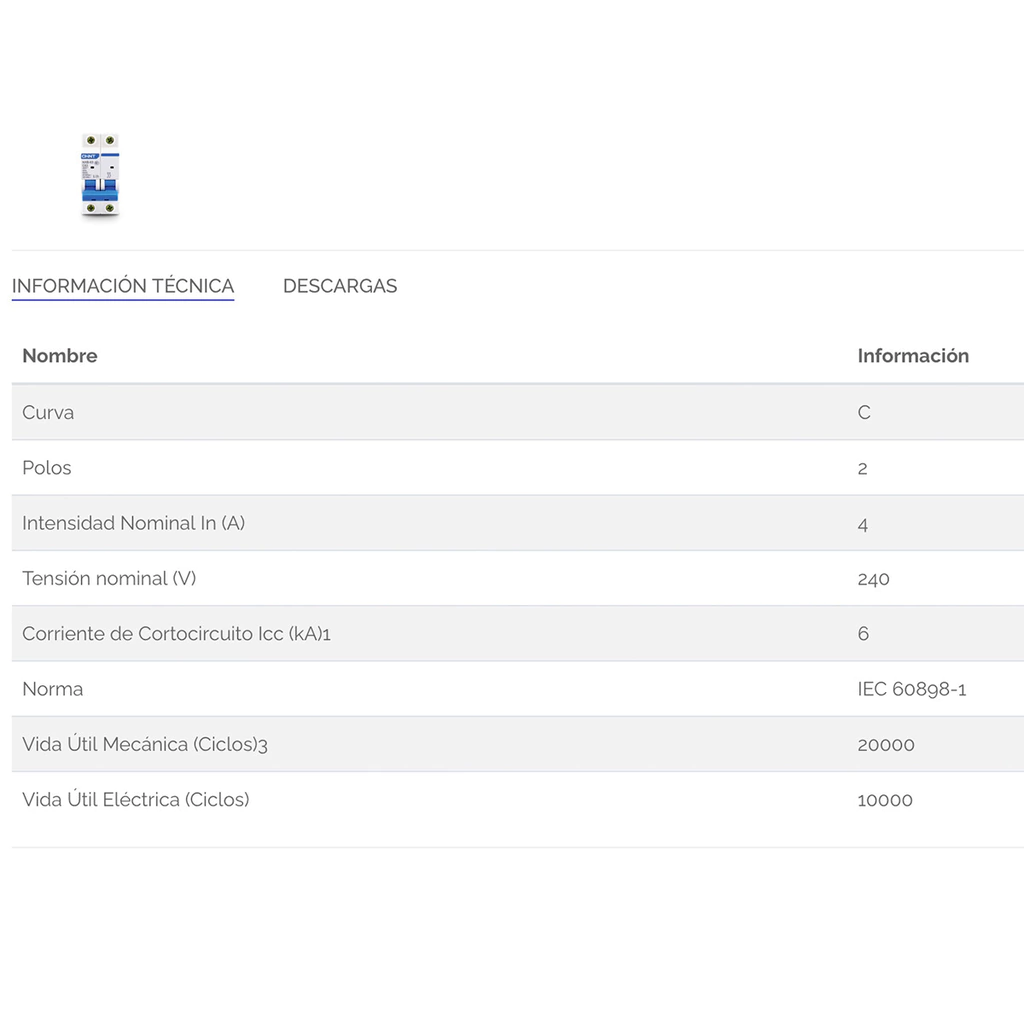Image resolution: width=1024 pixels, height=1024 pixels.
Task: Click the Nombre column header
Action: pyautogui.click(x=60, y=356)
